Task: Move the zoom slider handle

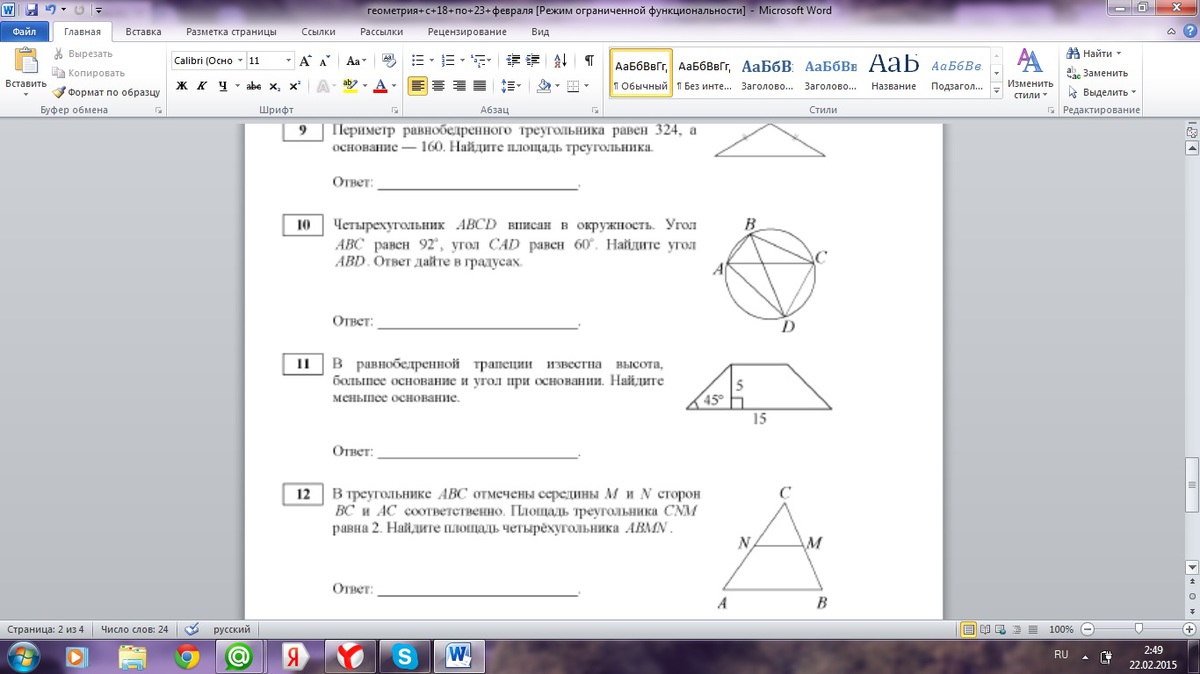Action: tap(1138, 629)
